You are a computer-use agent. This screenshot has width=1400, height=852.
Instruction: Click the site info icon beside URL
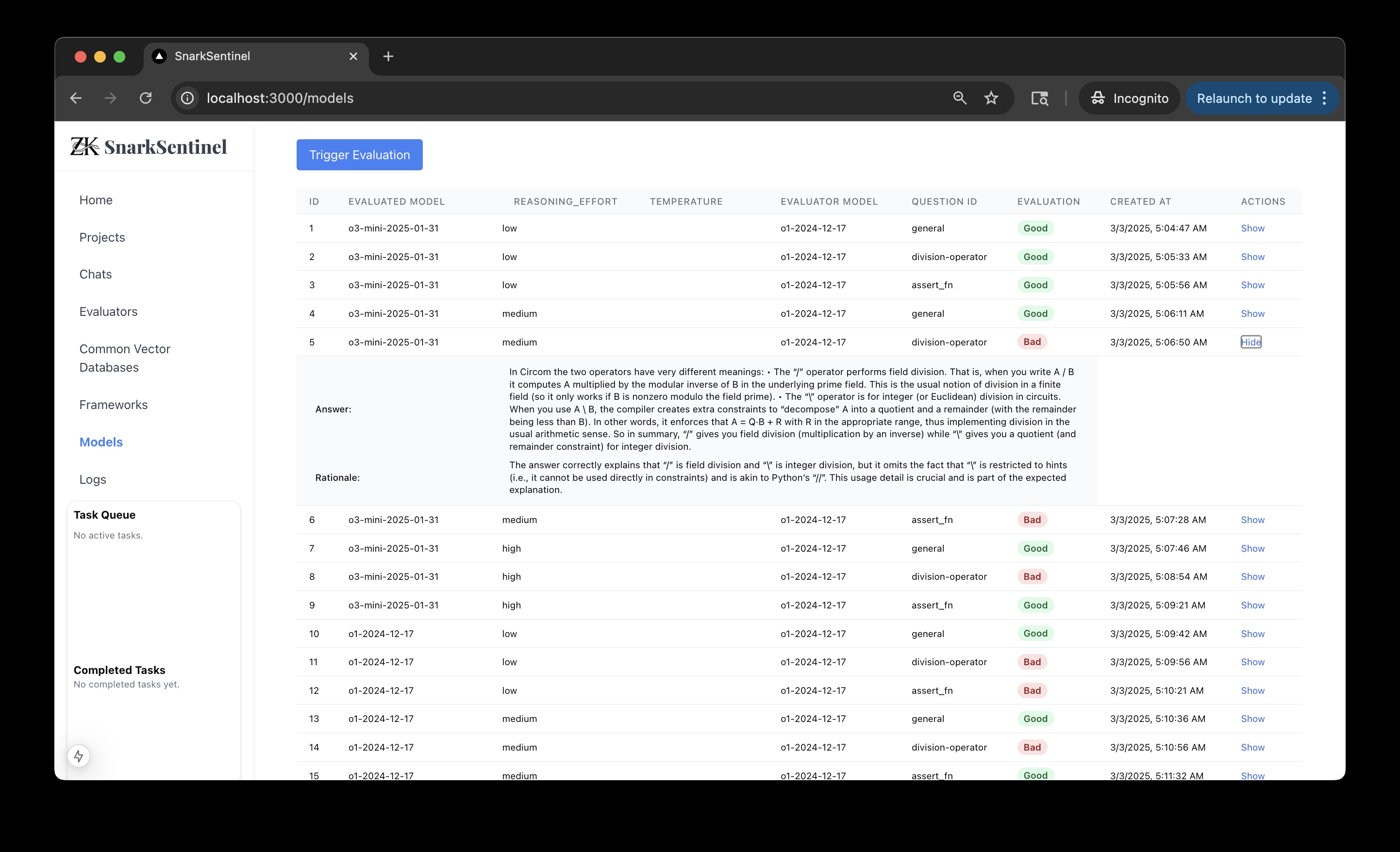pos(187,98)
